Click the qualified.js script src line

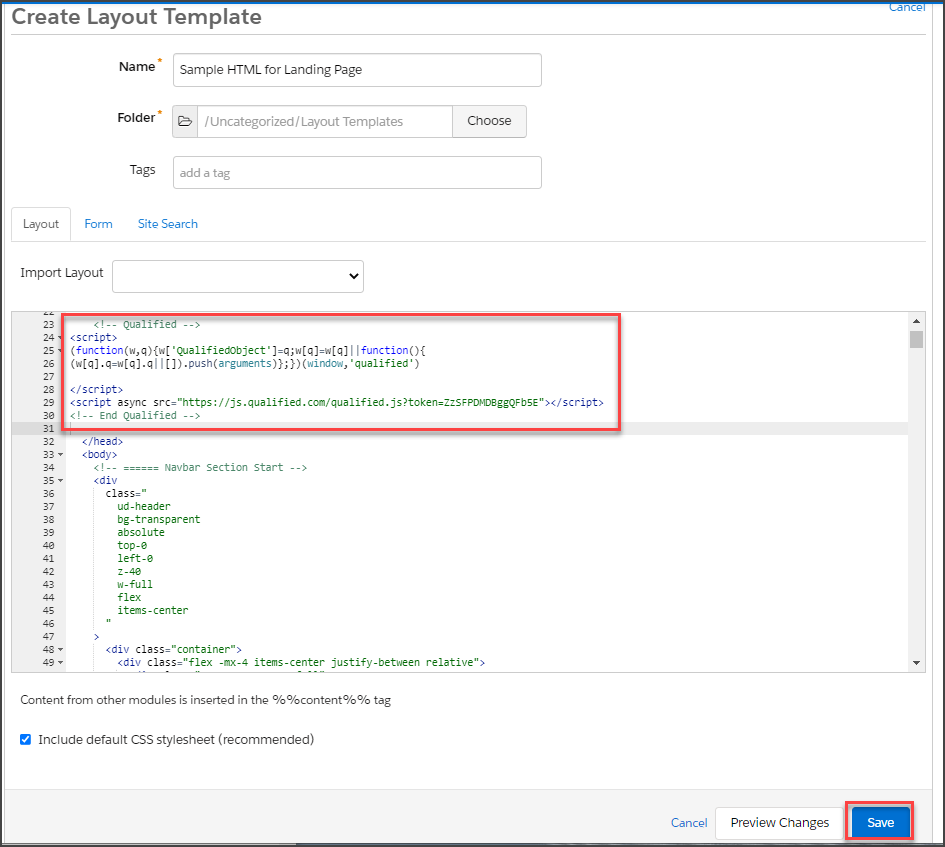(x=336, y=402)
